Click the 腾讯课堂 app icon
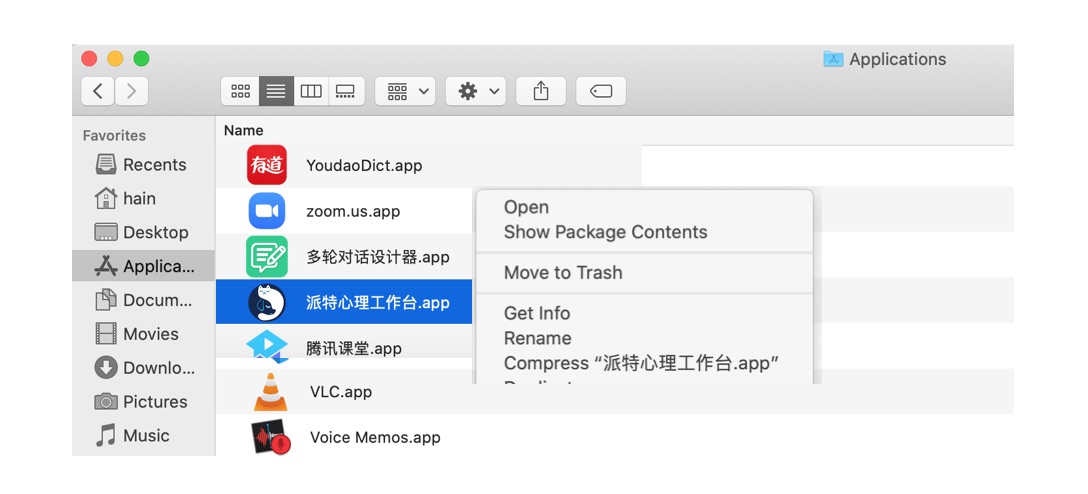The width and height of the screenshot is (1088, 494). pos(267,348)
